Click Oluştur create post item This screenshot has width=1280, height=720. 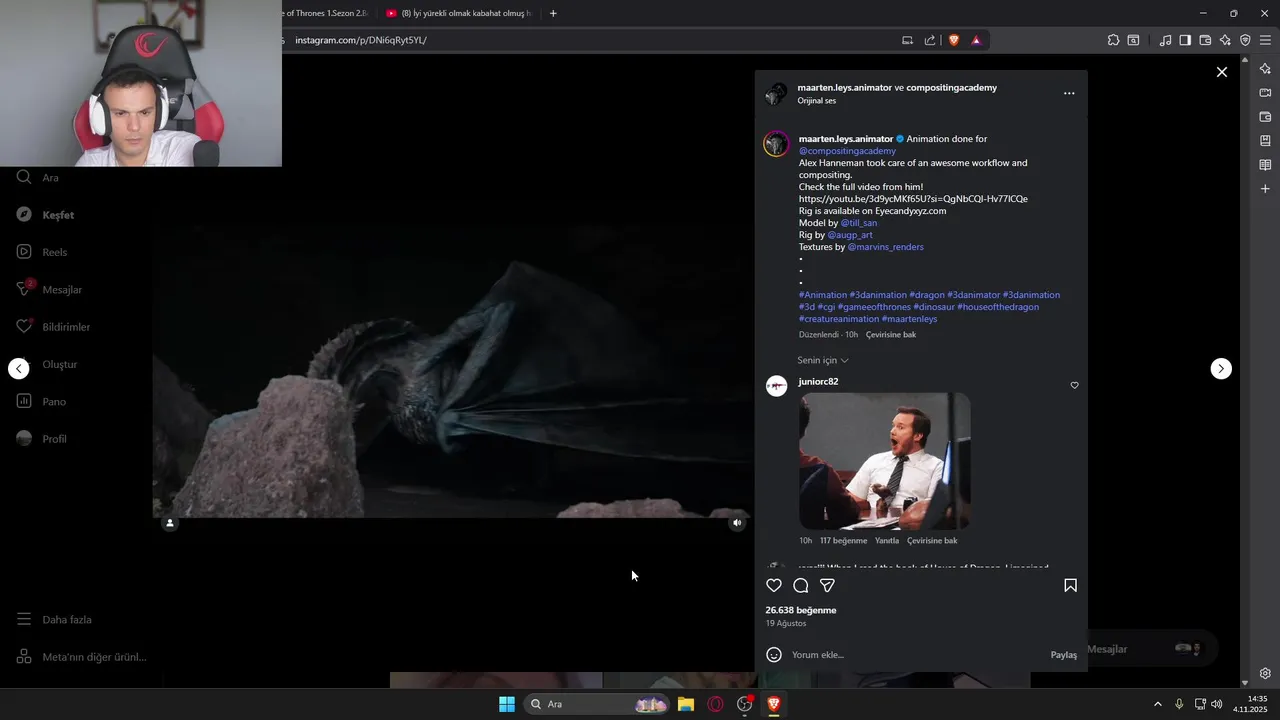click(47, 365)
